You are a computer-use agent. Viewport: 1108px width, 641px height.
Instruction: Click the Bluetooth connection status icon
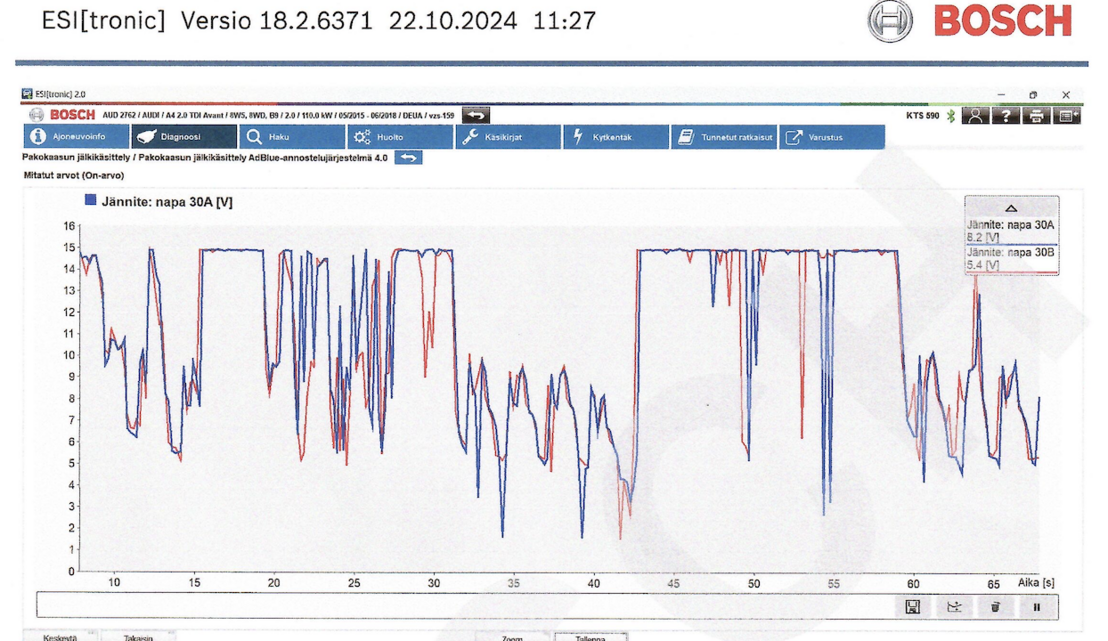coord(951,116)
